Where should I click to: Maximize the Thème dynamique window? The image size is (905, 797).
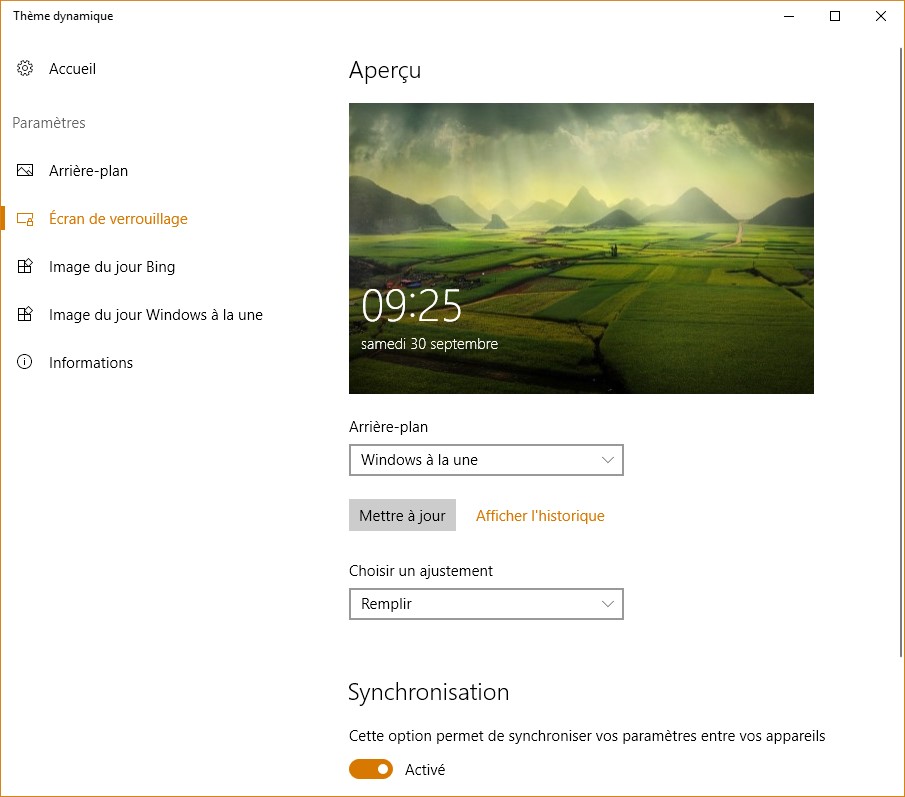[x=835, y=16]
